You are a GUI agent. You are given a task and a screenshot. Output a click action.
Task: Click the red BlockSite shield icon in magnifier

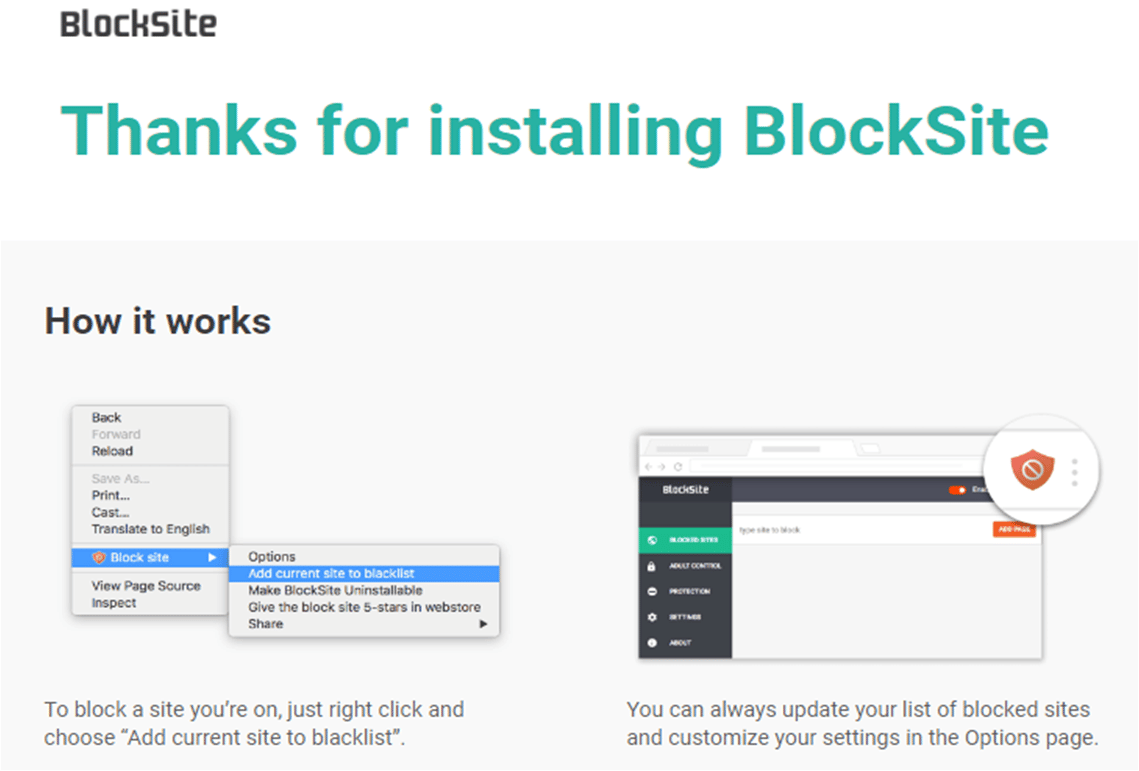[1032, 469]
